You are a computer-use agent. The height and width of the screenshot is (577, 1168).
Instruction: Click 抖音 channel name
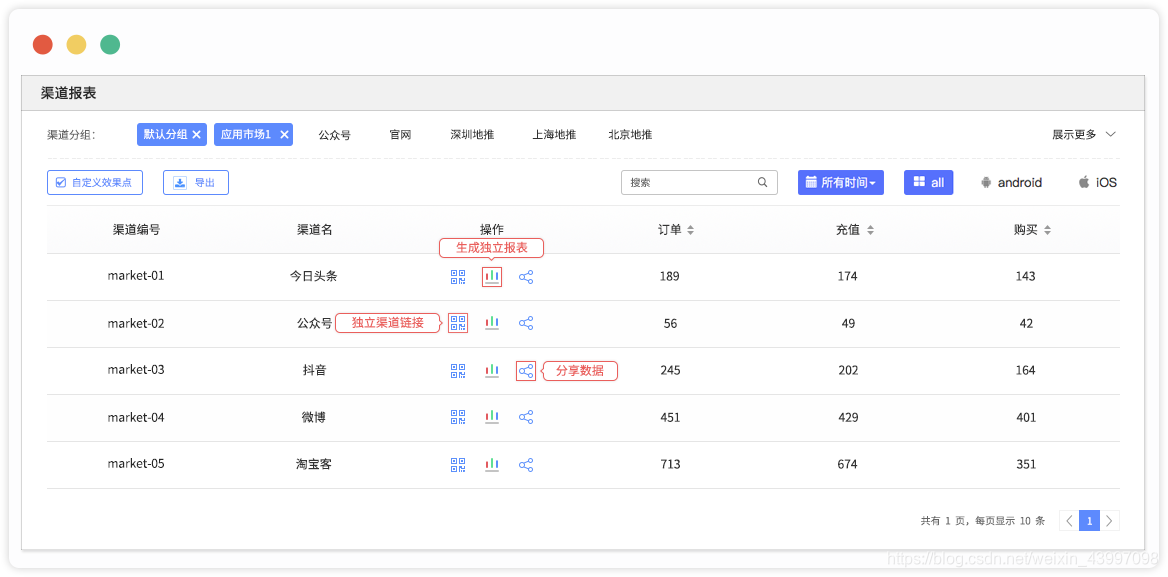[314, 370]
